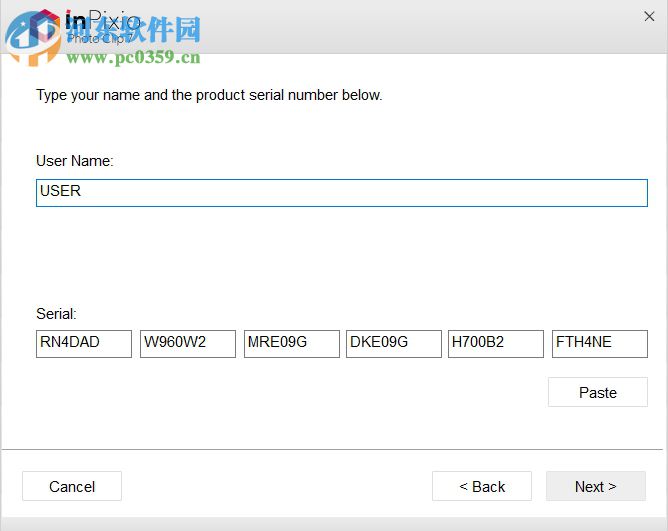This screenshot has height=531, width=668.
Task: Go back with the < Back button
Action: point(482,486)
